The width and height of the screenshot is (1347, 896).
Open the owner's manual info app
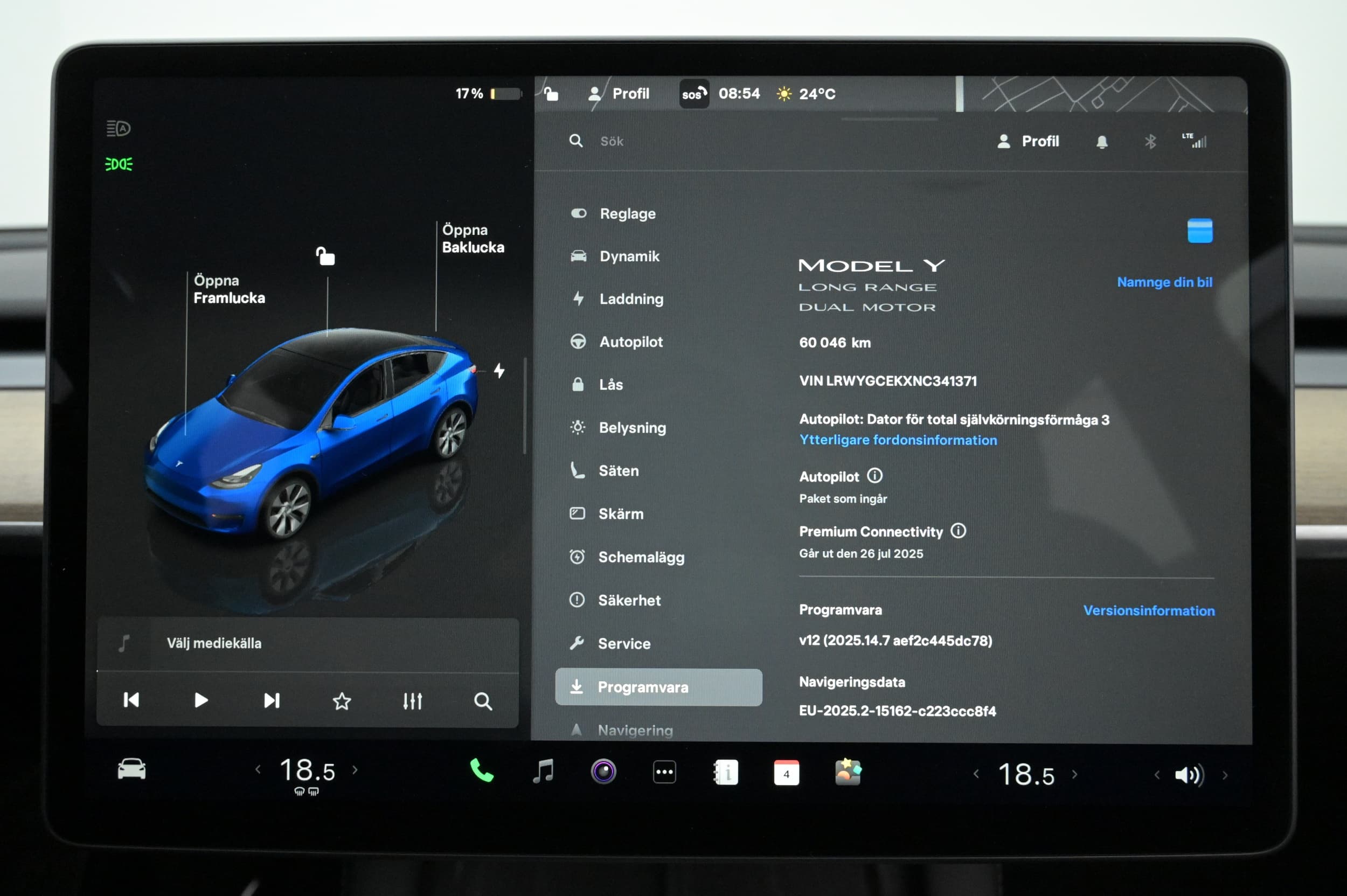point(726,773)
